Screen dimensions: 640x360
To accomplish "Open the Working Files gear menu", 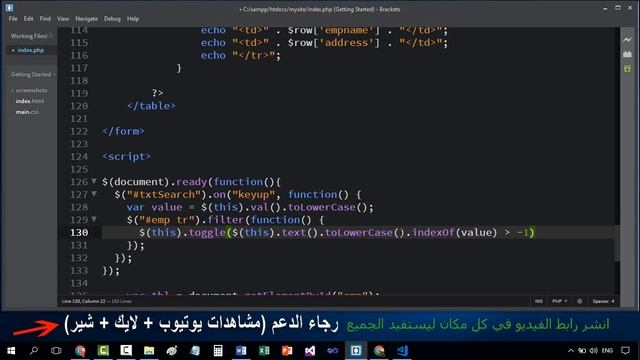I will [51, 36].
